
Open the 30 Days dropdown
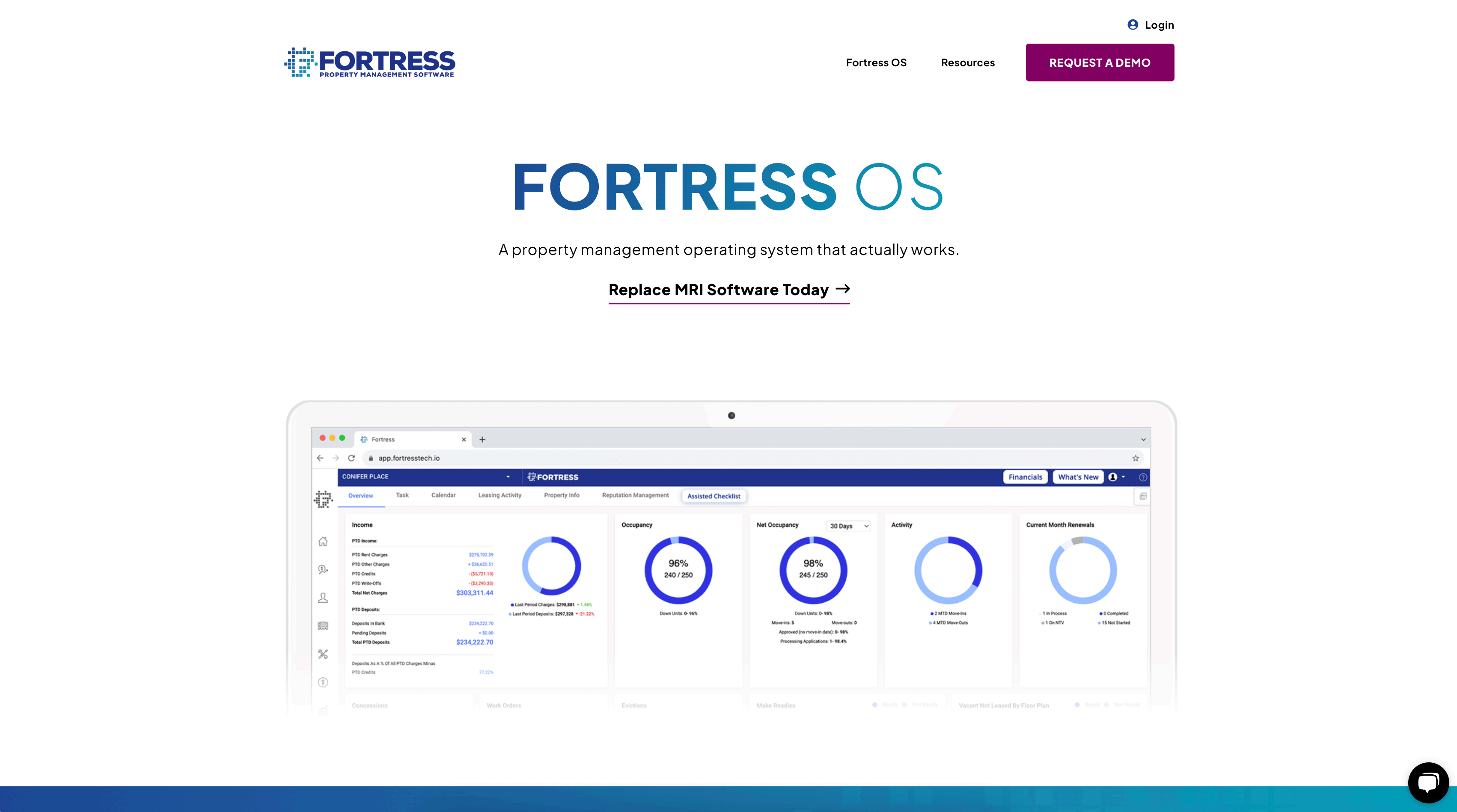tap(848, 526)
